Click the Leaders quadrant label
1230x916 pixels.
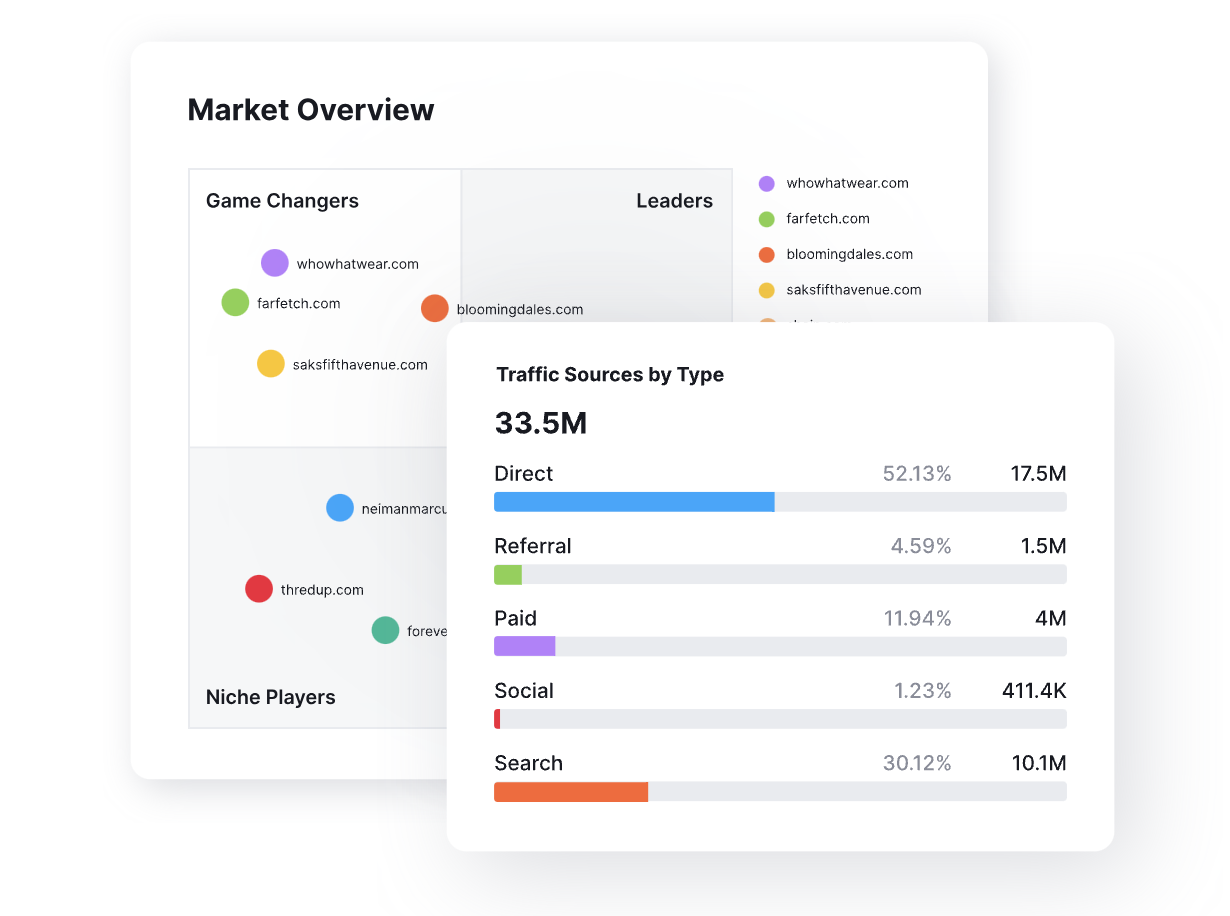[x=674, y=201]
